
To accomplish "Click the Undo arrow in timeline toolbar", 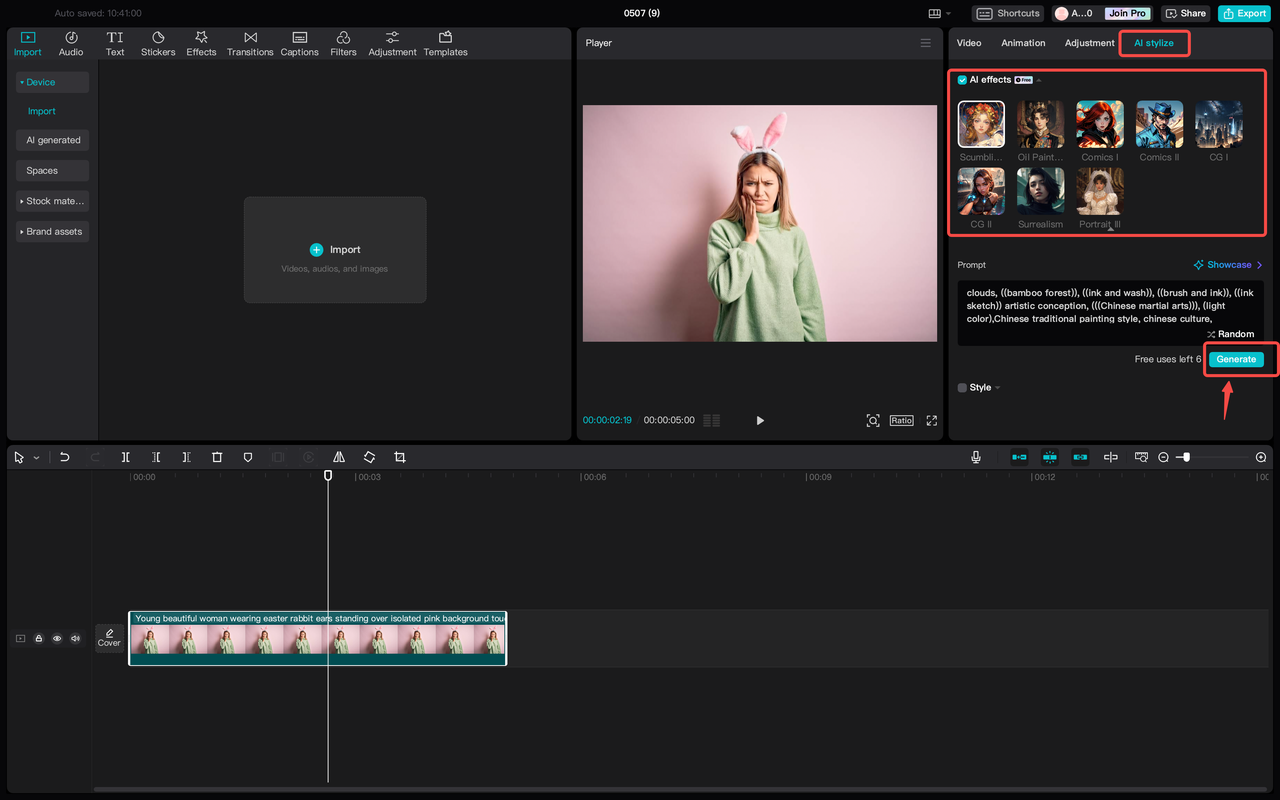I will (64, 457).
